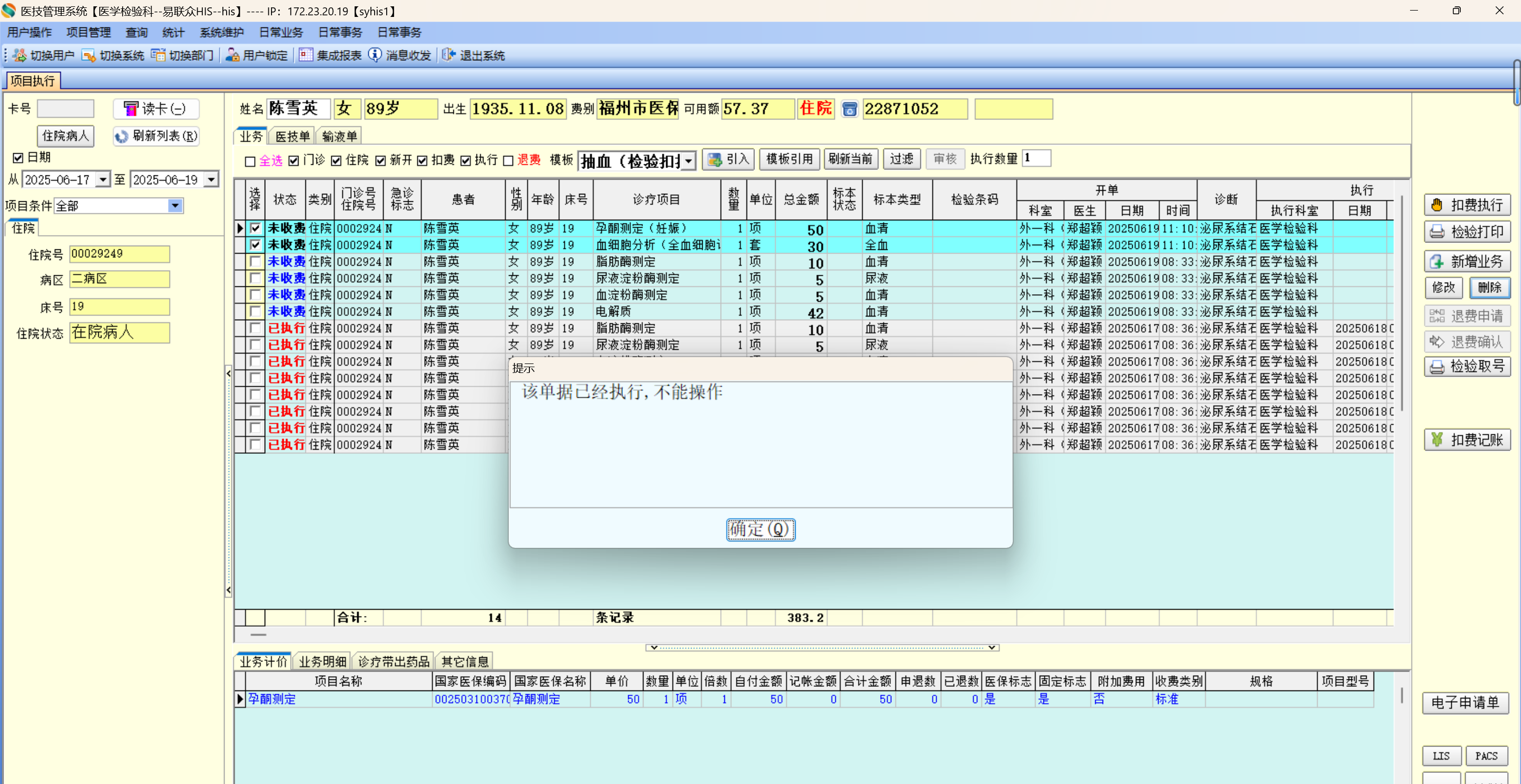Open the start date 2025-06-17 dropdown
This screenshot has height=784, width=1521.
point(104,180)
